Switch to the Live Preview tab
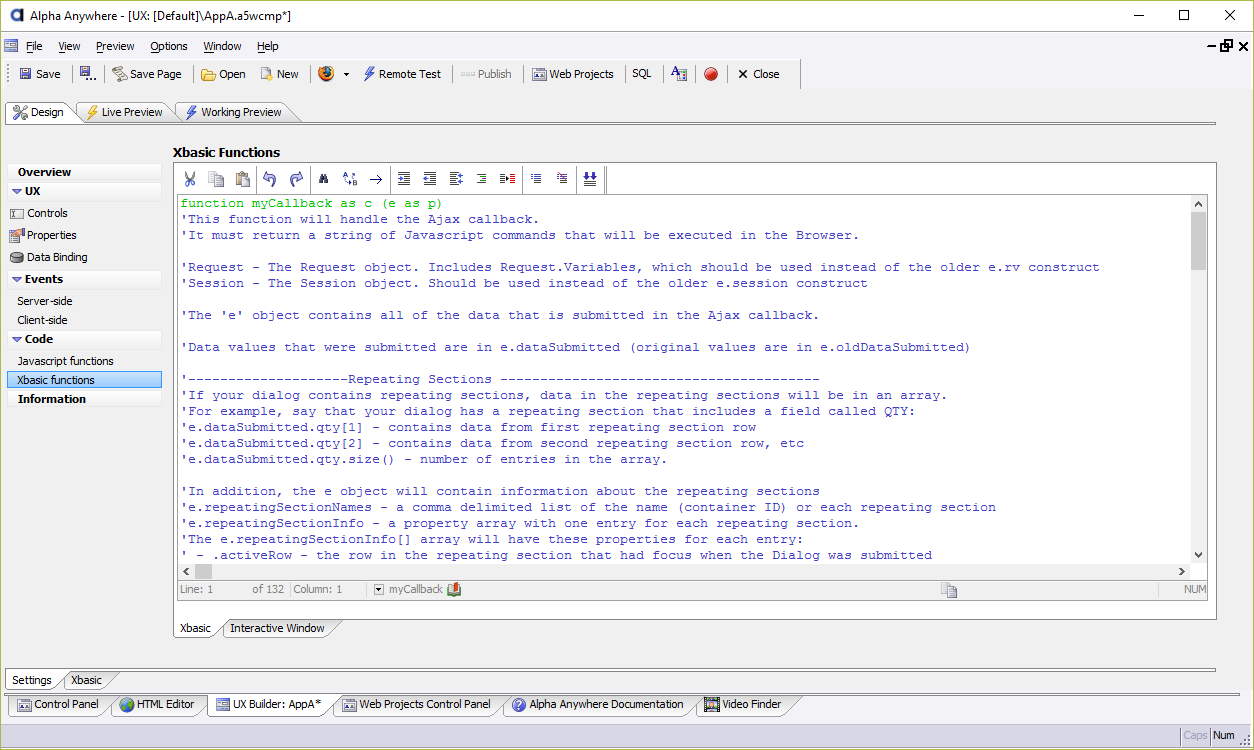This screenshot has height=750, width=1254. pos(124,112)
